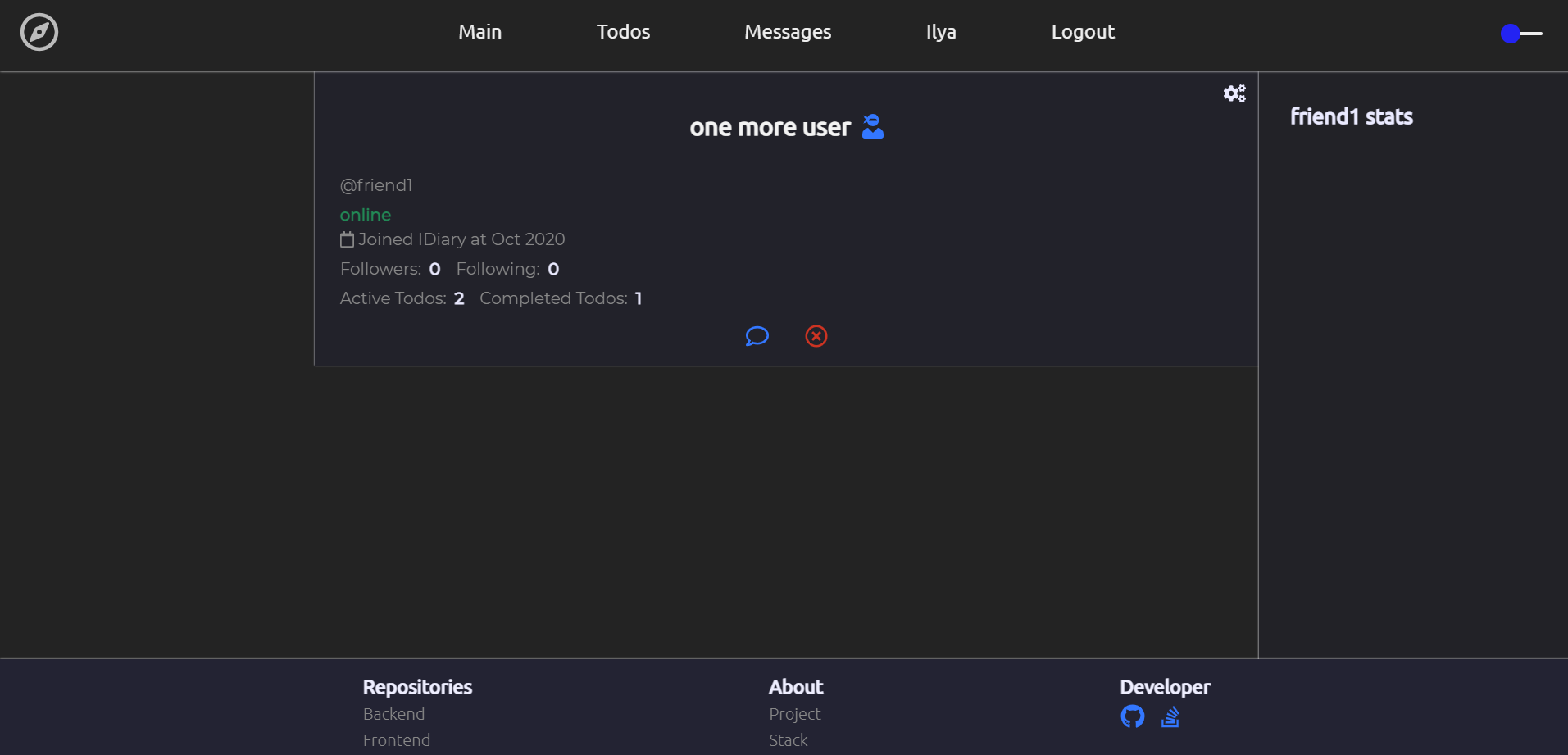Toggle the theme switch in the navbar
The image size is (1568, 755).
click(1521, 34)
